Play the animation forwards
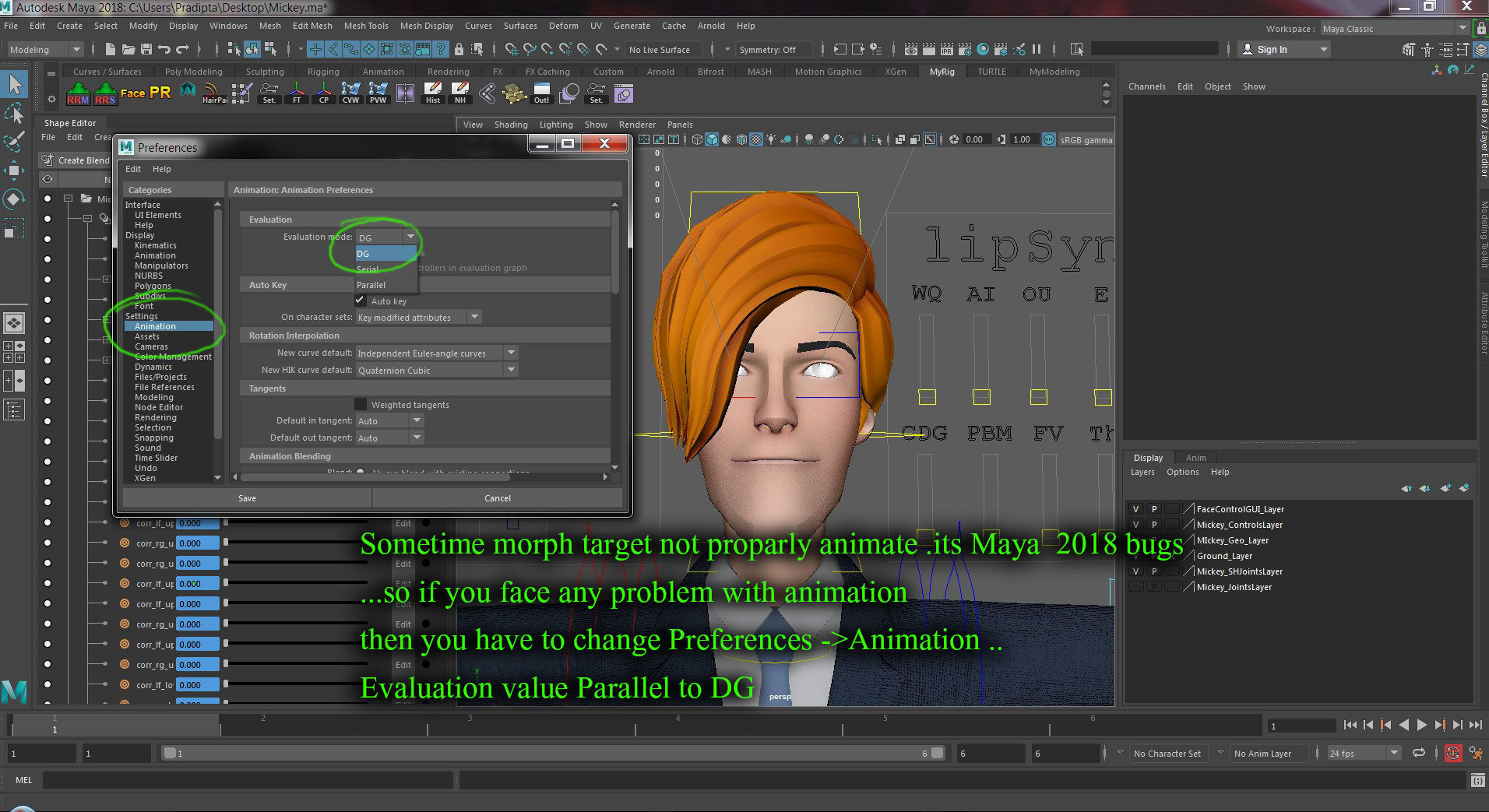The image size is (1489, 812). 1422,725
